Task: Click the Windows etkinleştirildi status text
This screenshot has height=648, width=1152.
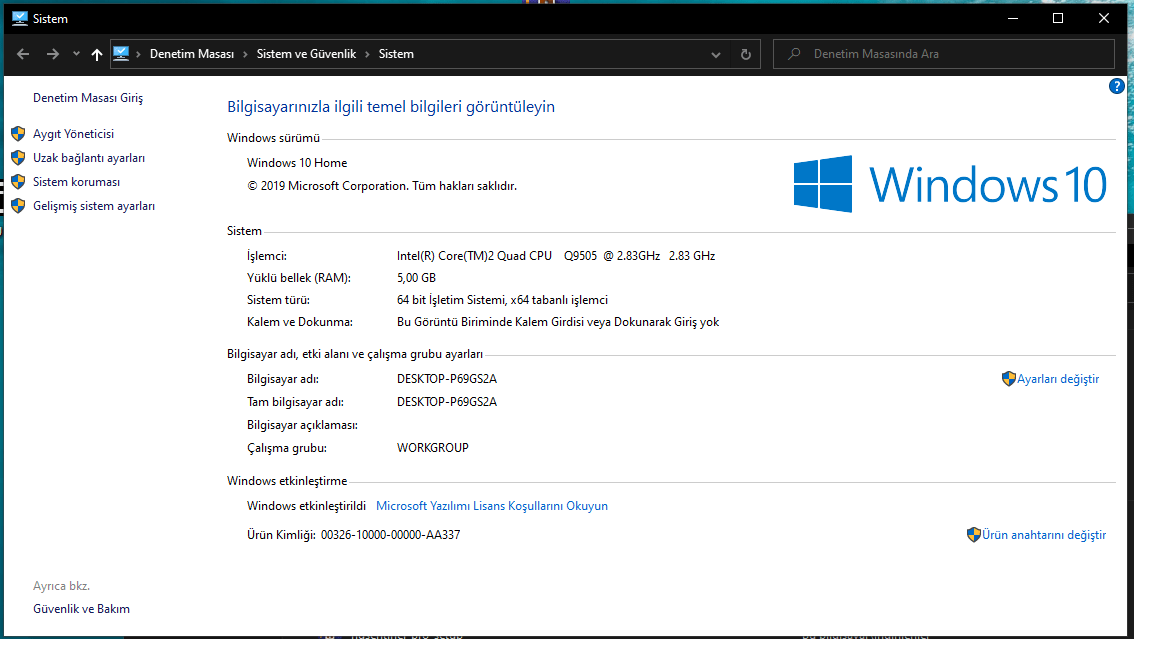Action: 306,506
